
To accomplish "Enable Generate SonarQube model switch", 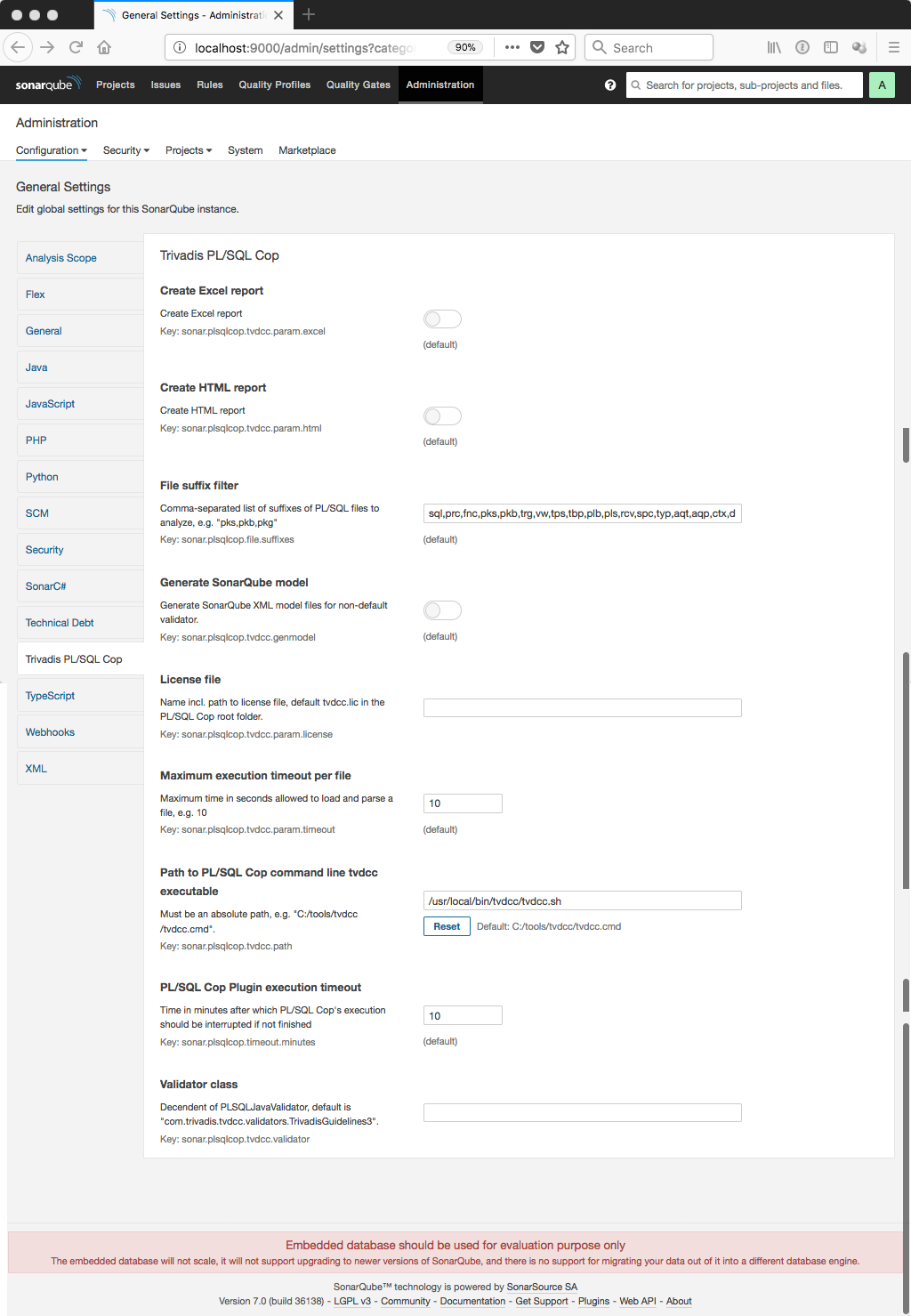I will [442, 610].
